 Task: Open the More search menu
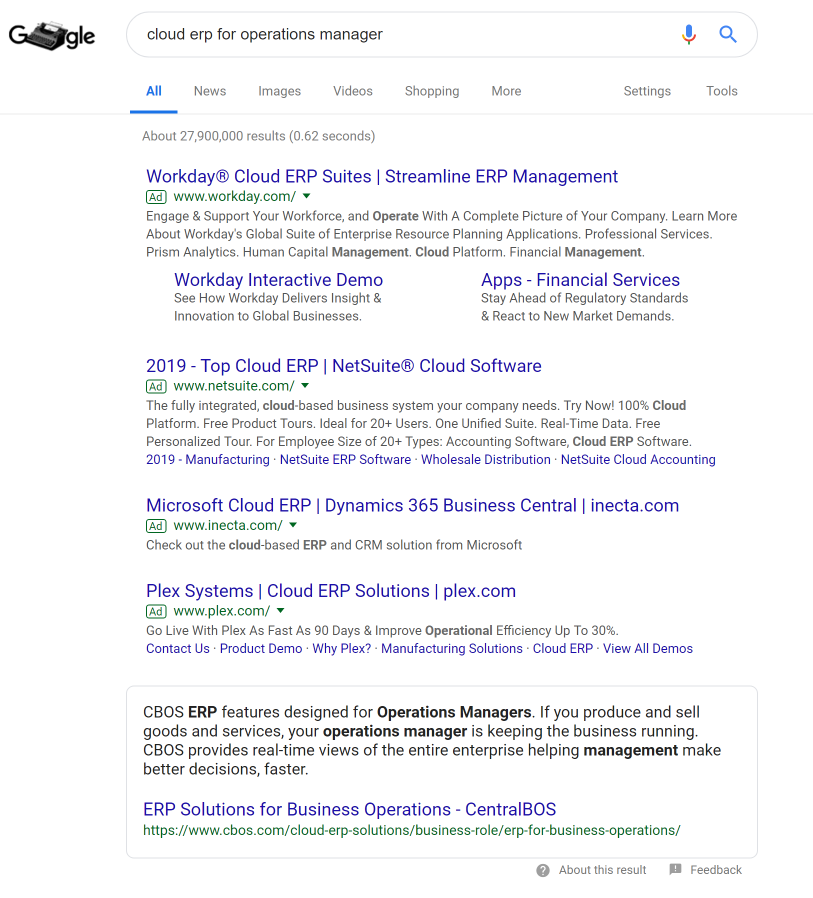click(x=506, y=91)
